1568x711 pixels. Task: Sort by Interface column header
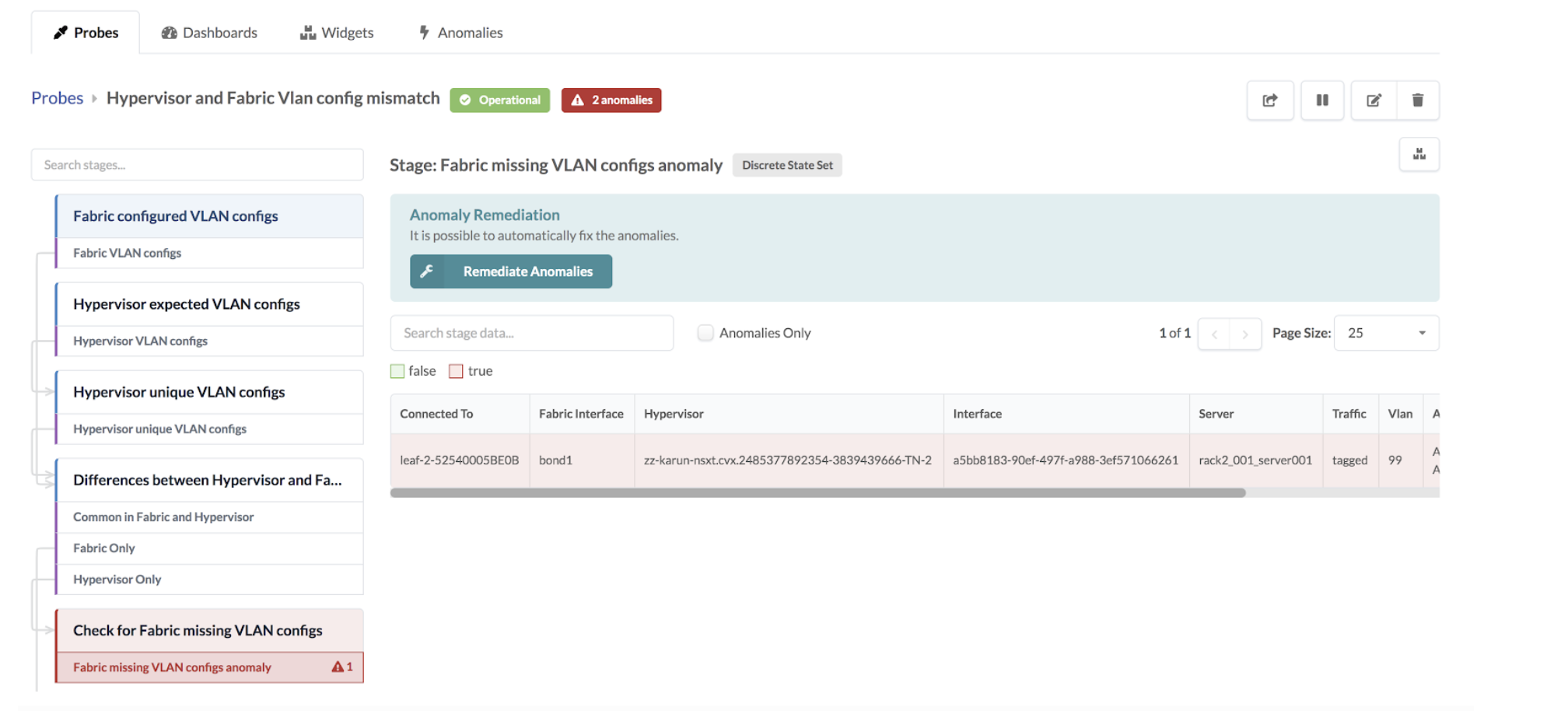coord(1066,414)
